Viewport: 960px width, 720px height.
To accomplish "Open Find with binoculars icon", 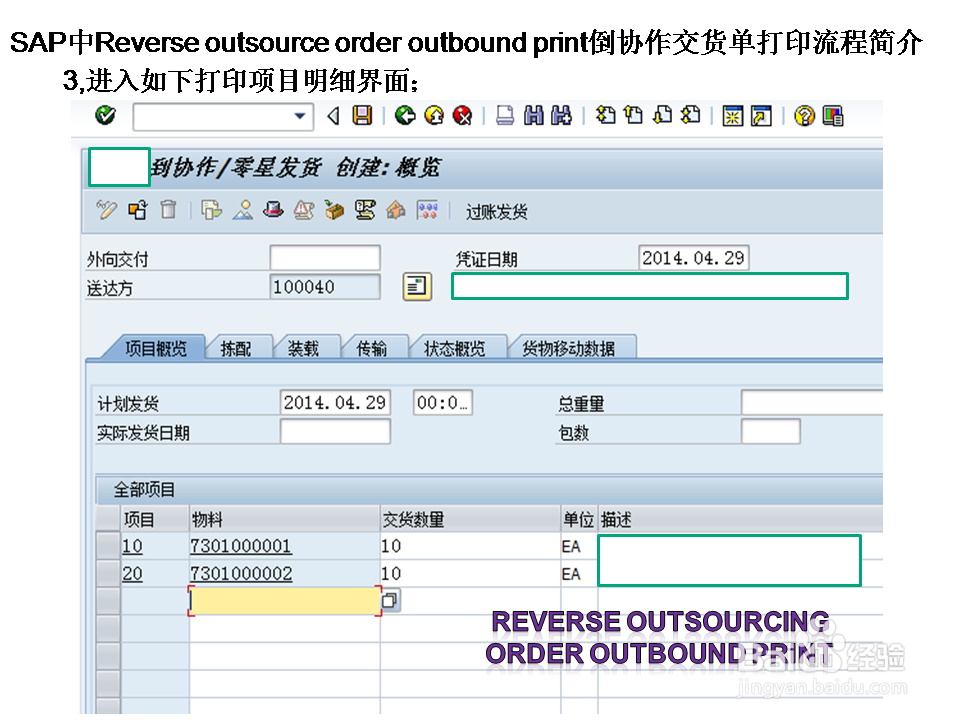I will (x=534, y=115).
